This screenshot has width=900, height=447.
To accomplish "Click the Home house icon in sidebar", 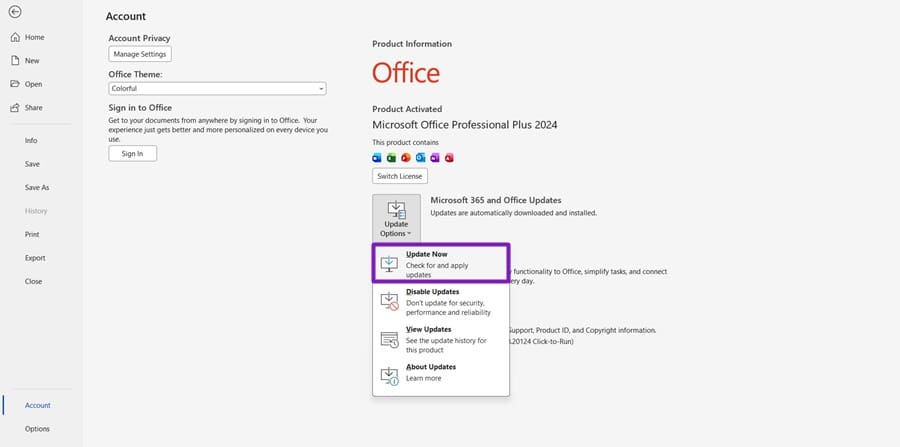I will click(15, 37).
